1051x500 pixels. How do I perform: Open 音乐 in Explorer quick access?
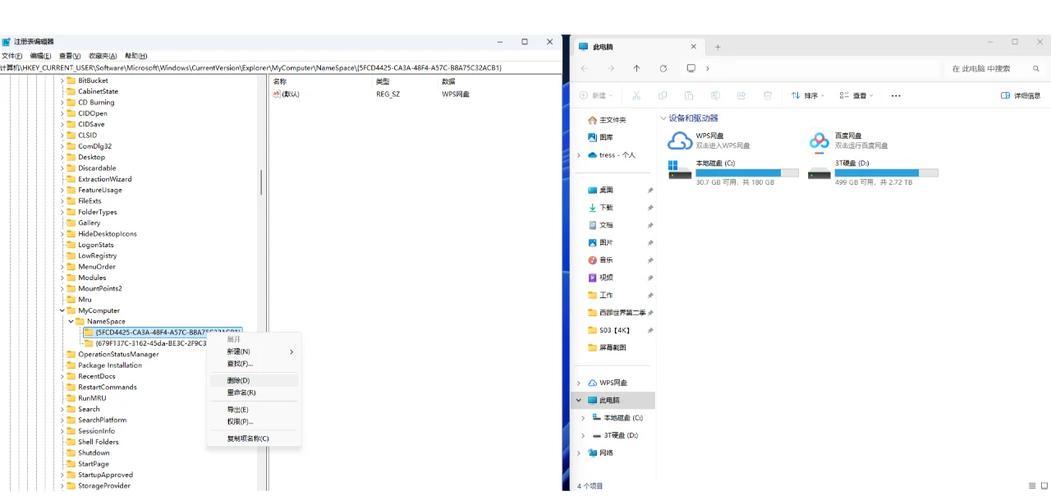click(x=600, y=260)
